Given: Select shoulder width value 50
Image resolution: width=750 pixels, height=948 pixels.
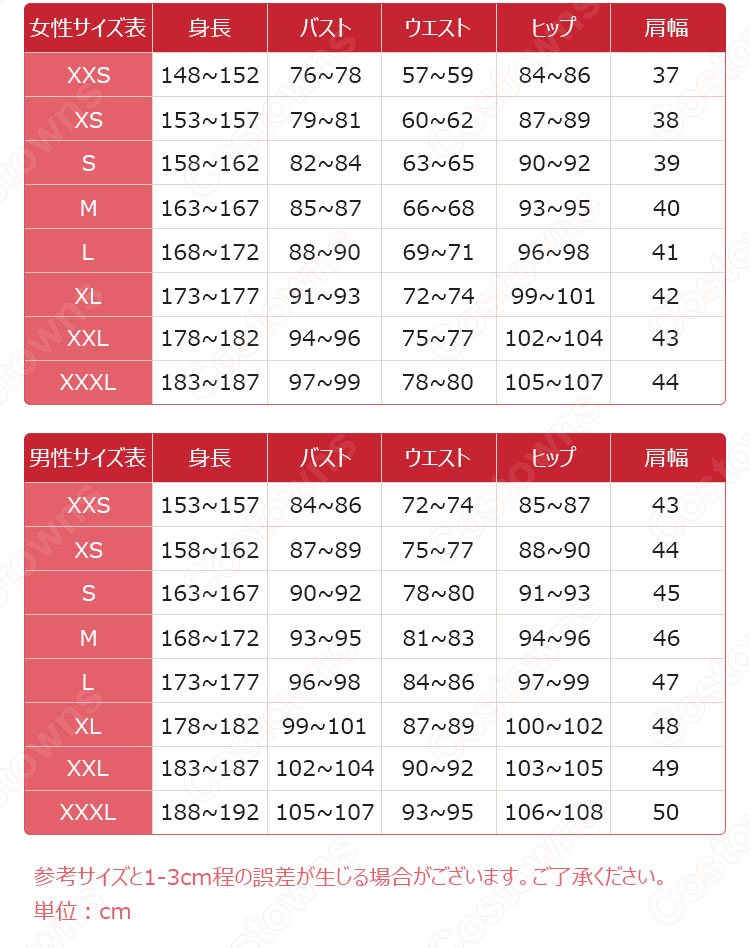Looking at the screenshot, I should [x=665, y=812].
